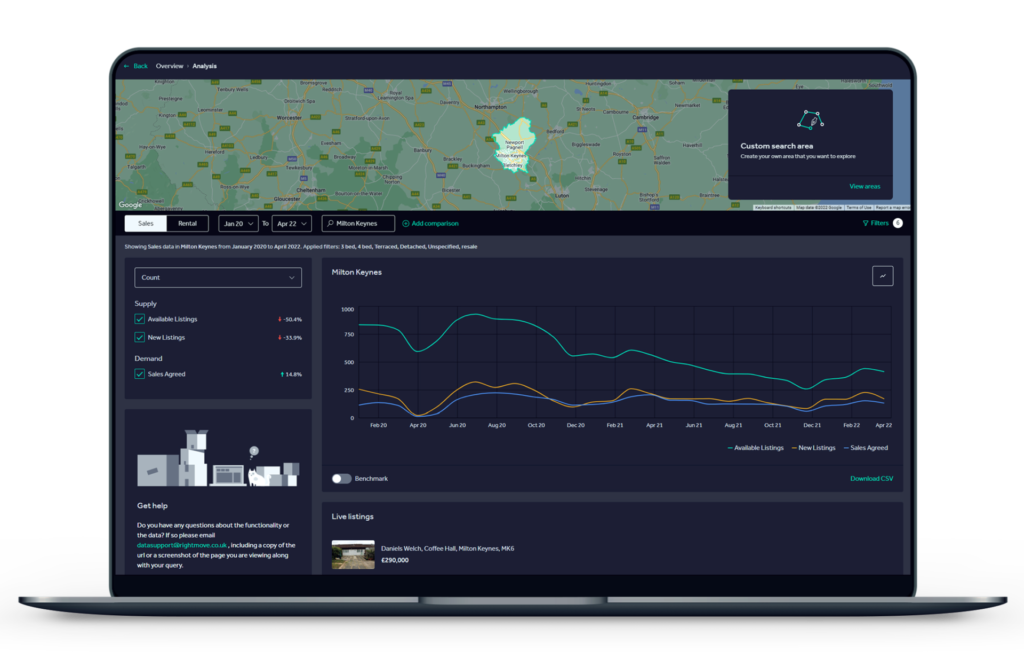Click the Northampton label on the map

490,106
